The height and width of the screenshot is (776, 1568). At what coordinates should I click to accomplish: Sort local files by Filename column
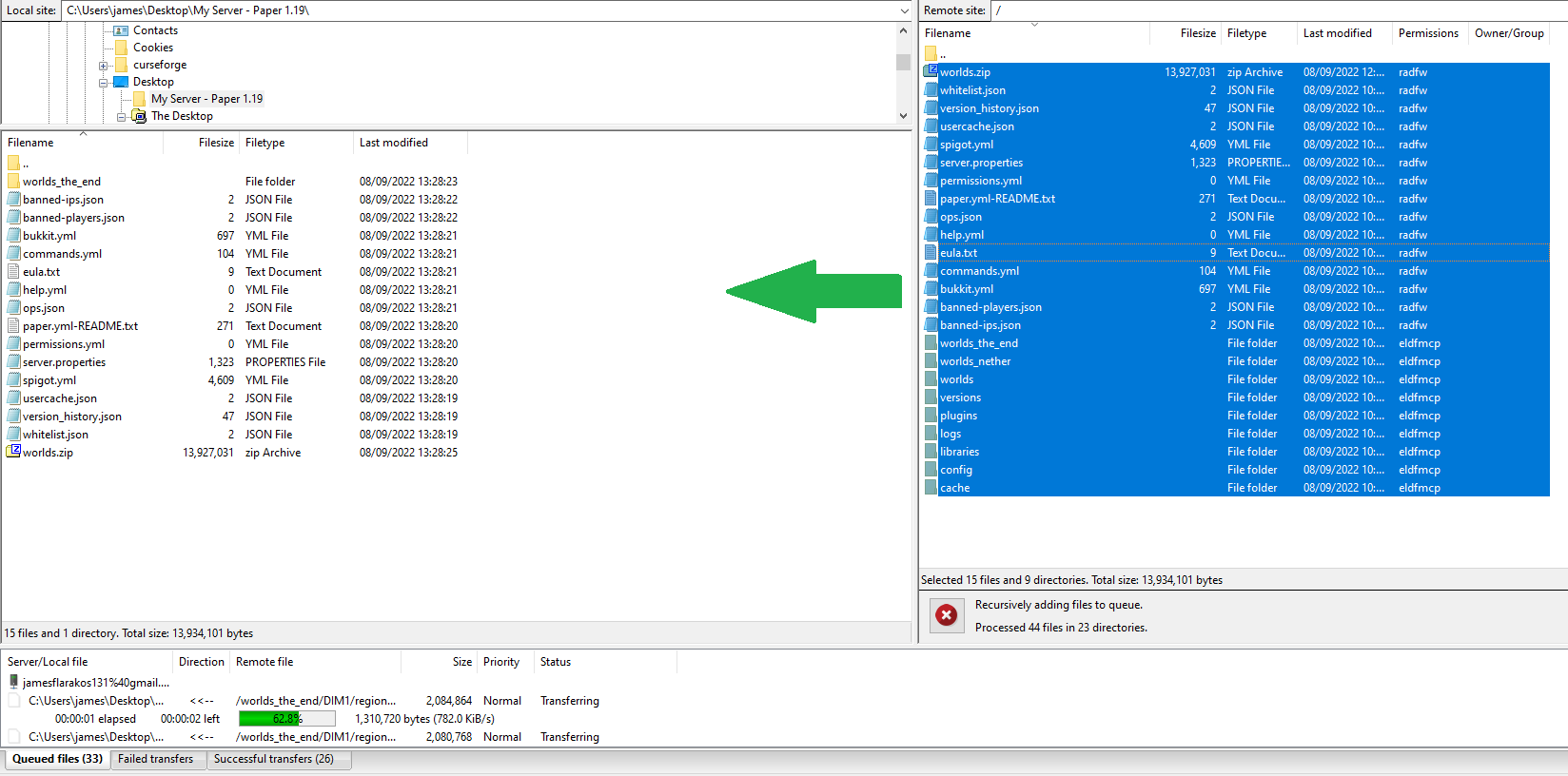[82, 143]
